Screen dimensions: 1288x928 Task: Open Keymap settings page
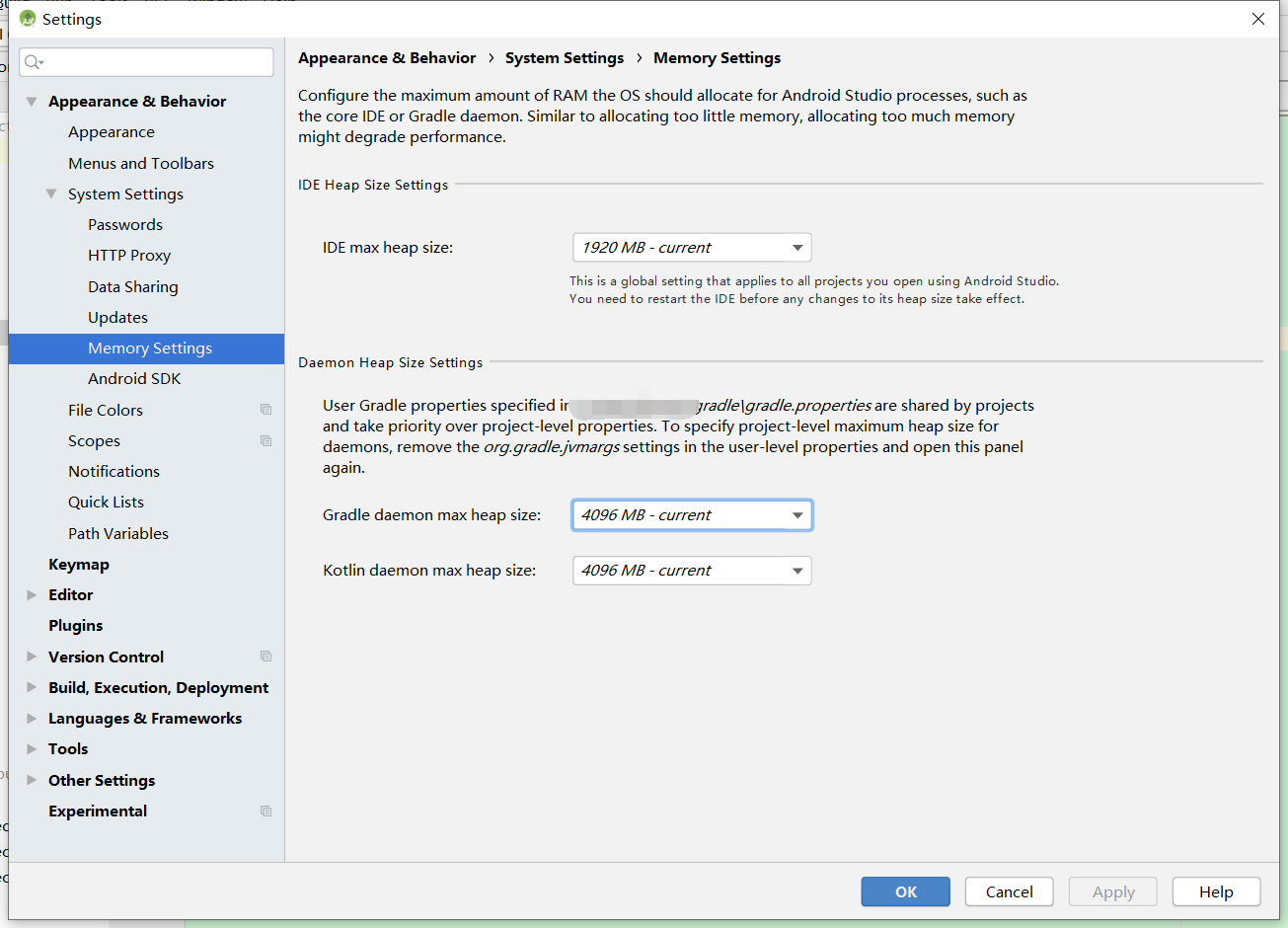point(79,565)
